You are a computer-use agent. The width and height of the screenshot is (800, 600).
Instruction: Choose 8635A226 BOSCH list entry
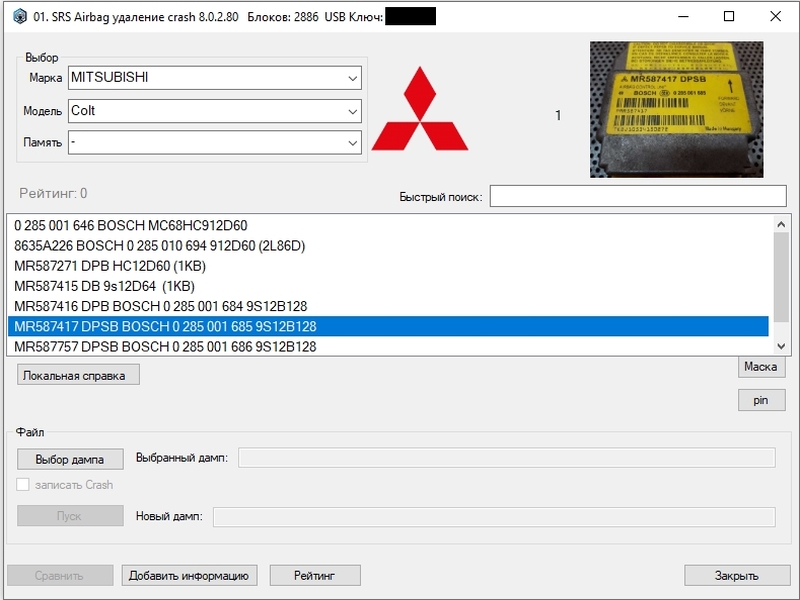tap(388, 246)
